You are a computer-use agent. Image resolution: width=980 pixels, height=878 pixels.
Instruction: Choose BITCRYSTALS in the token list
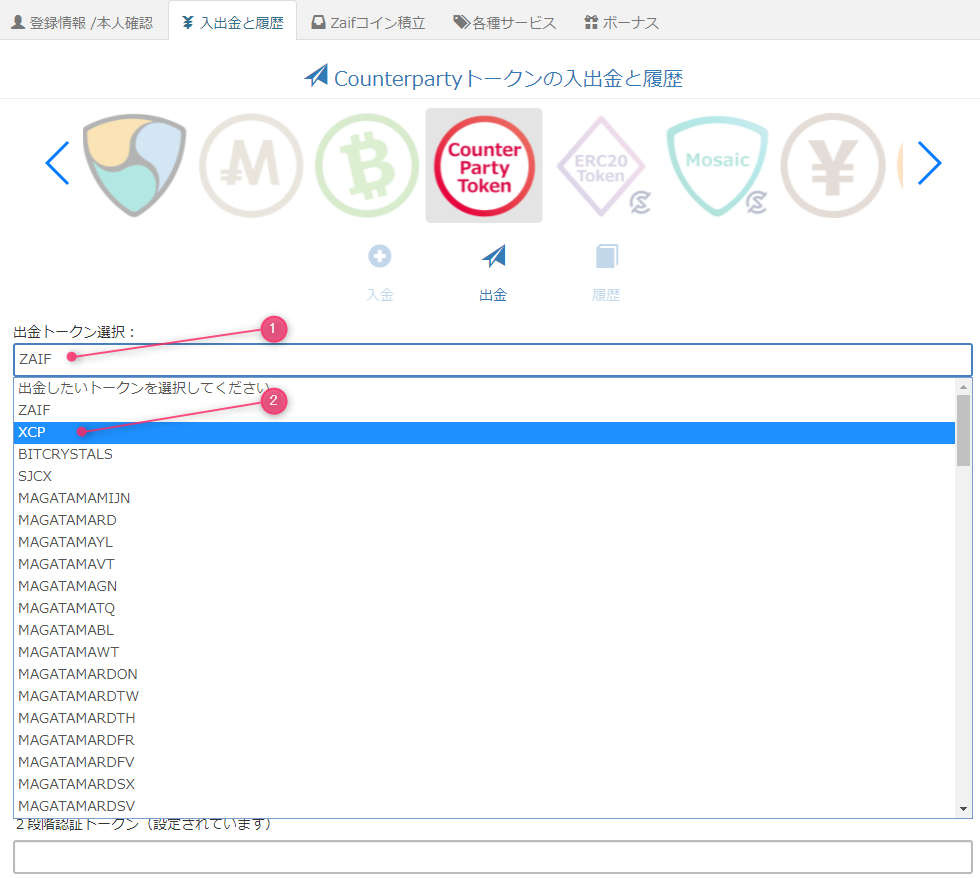point(484,454)
